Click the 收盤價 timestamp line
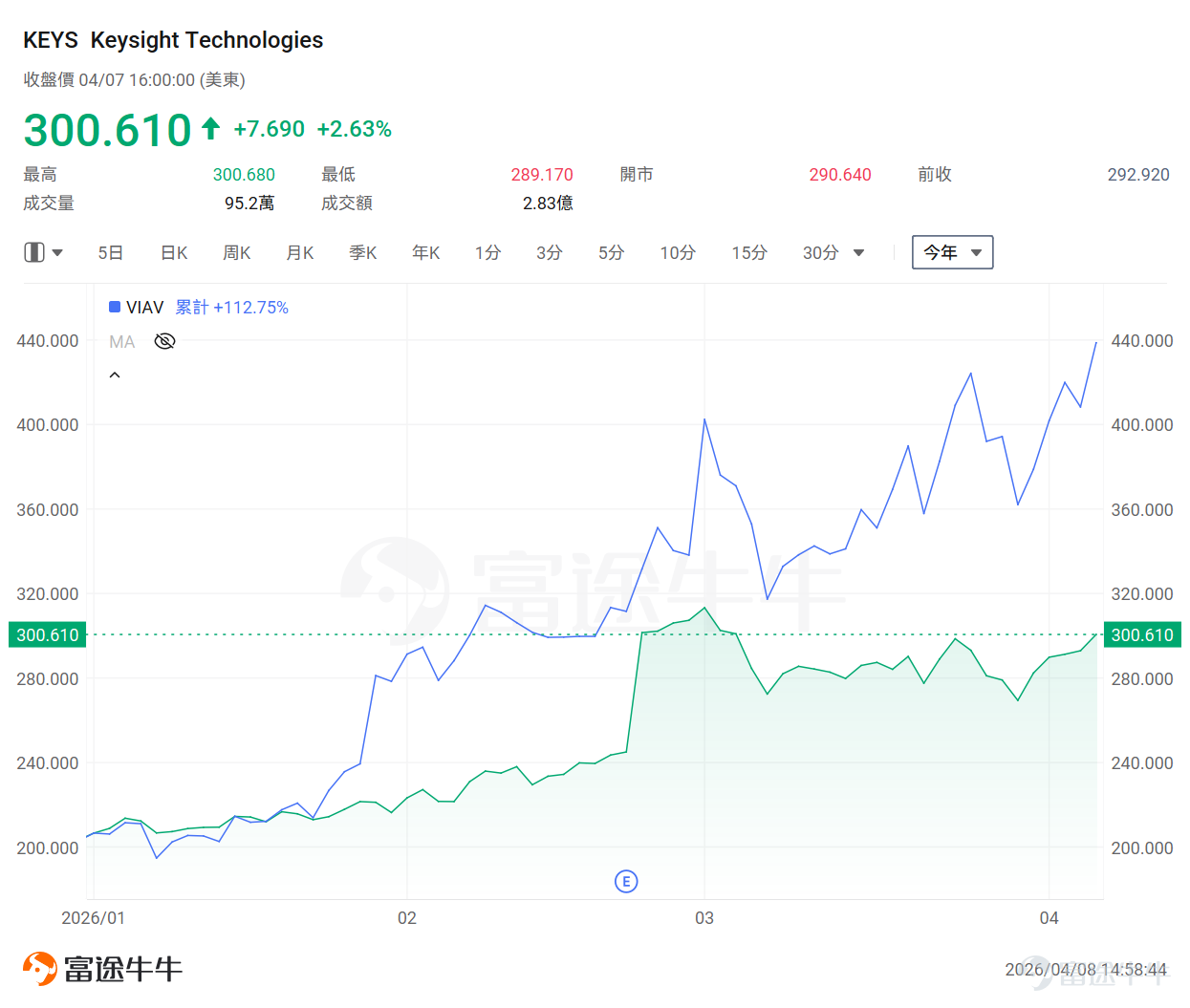 [x=135, y=80]
